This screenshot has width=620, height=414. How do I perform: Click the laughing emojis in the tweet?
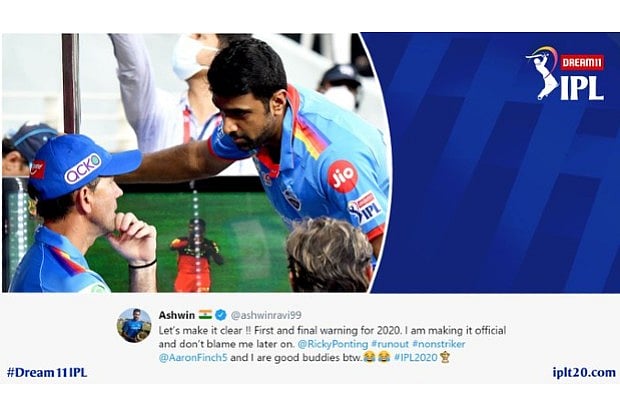pos(377,358)
